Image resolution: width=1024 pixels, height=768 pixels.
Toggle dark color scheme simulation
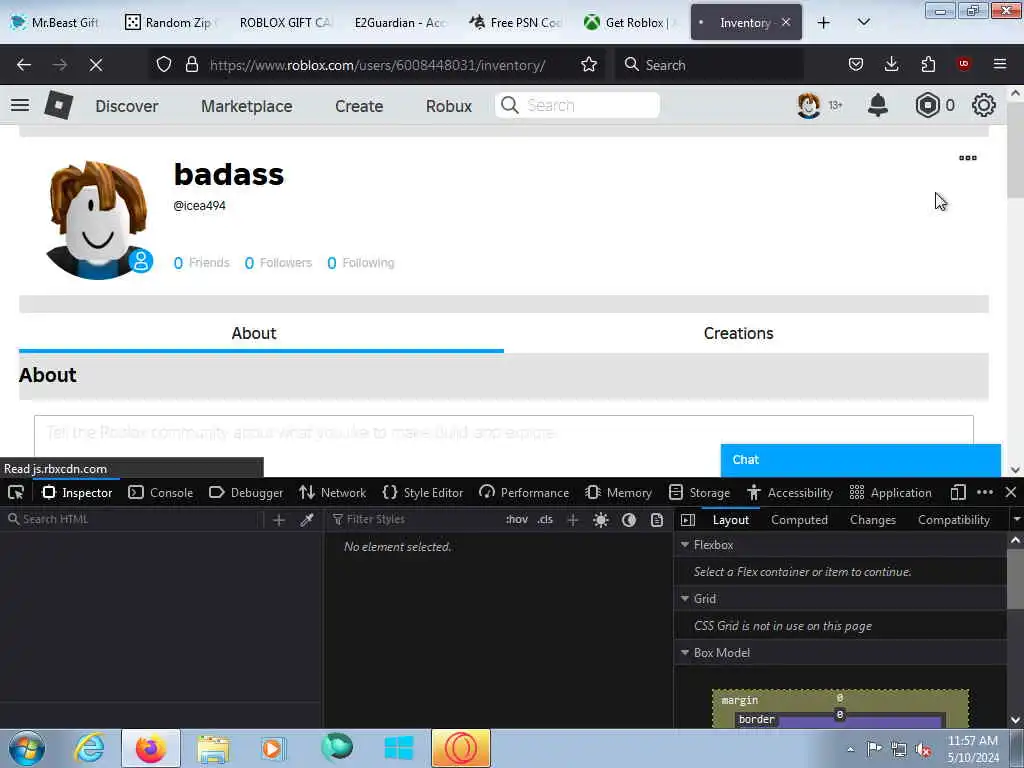pyautogui.click(x=629, y=520)
